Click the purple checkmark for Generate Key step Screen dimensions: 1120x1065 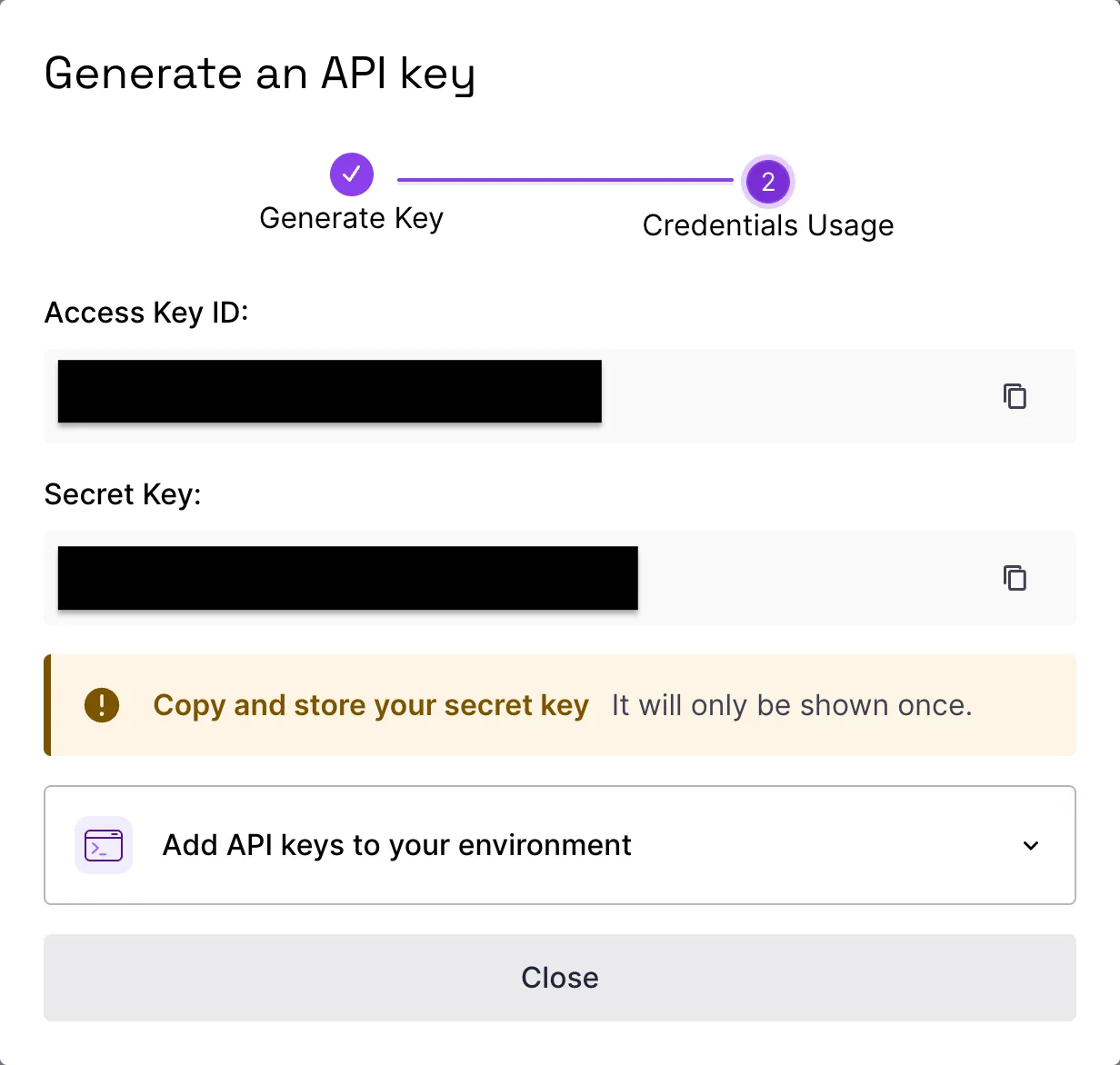(x=352, y=174)
